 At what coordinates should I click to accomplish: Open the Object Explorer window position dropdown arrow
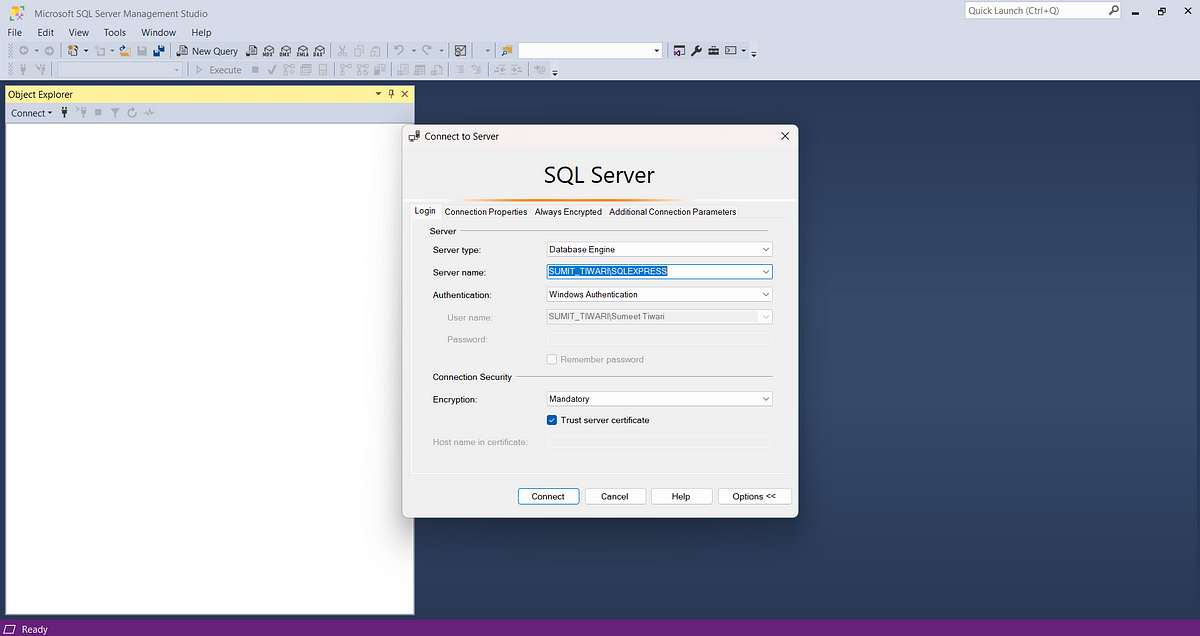click(378, 94)
